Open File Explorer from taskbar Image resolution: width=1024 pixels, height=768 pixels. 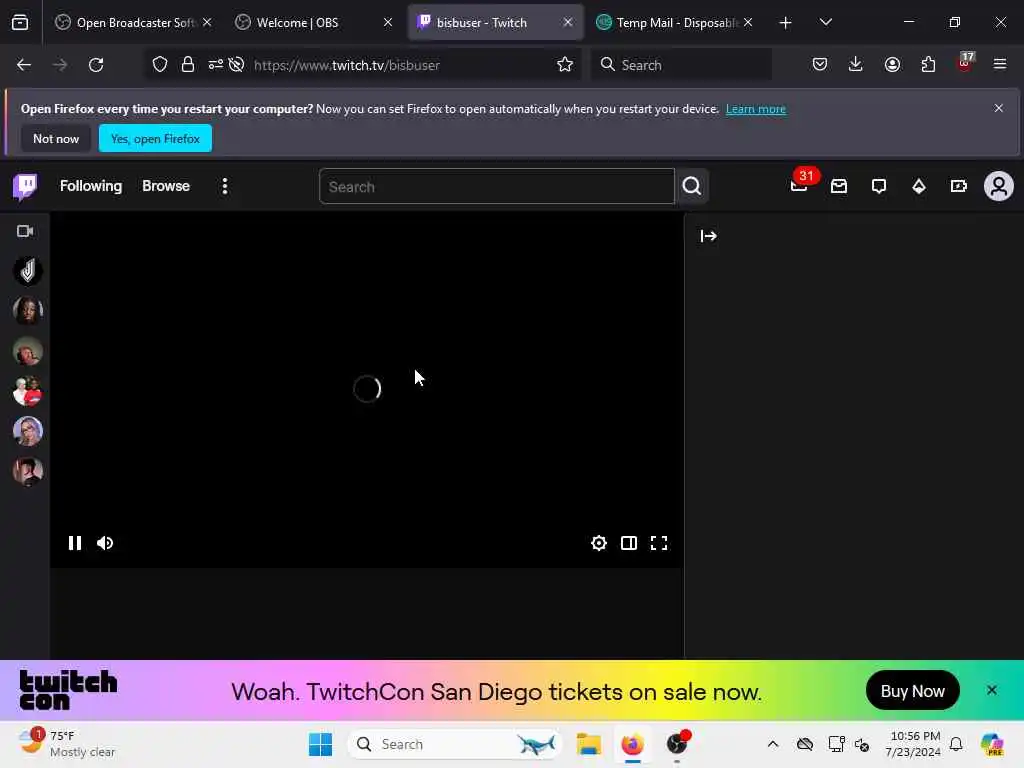coord(588,744)
